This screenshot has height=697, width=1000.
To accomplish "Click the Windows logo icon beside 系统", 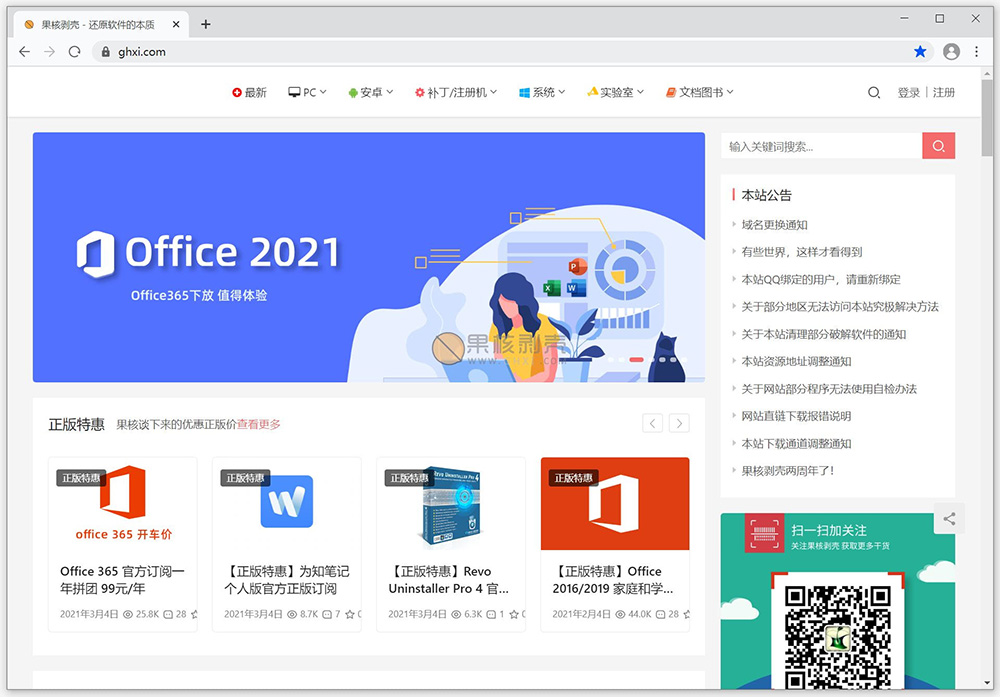I will click(522, 91).
